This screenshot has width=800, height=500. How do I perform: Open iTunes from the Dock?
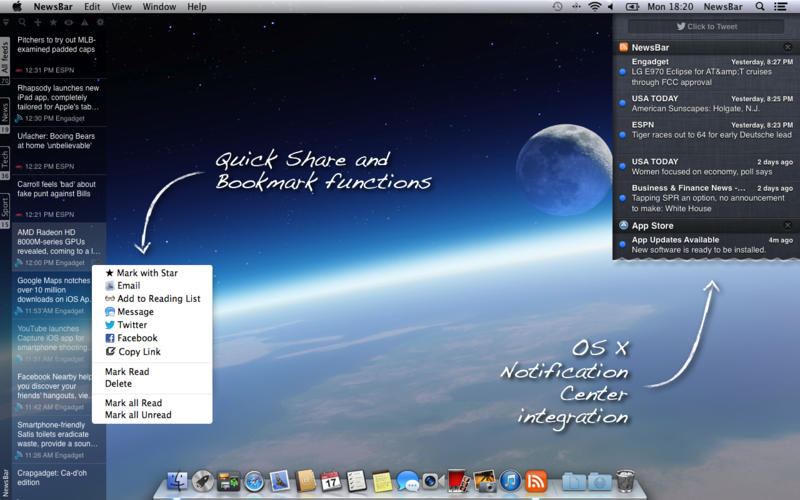[x=510, y=481]
